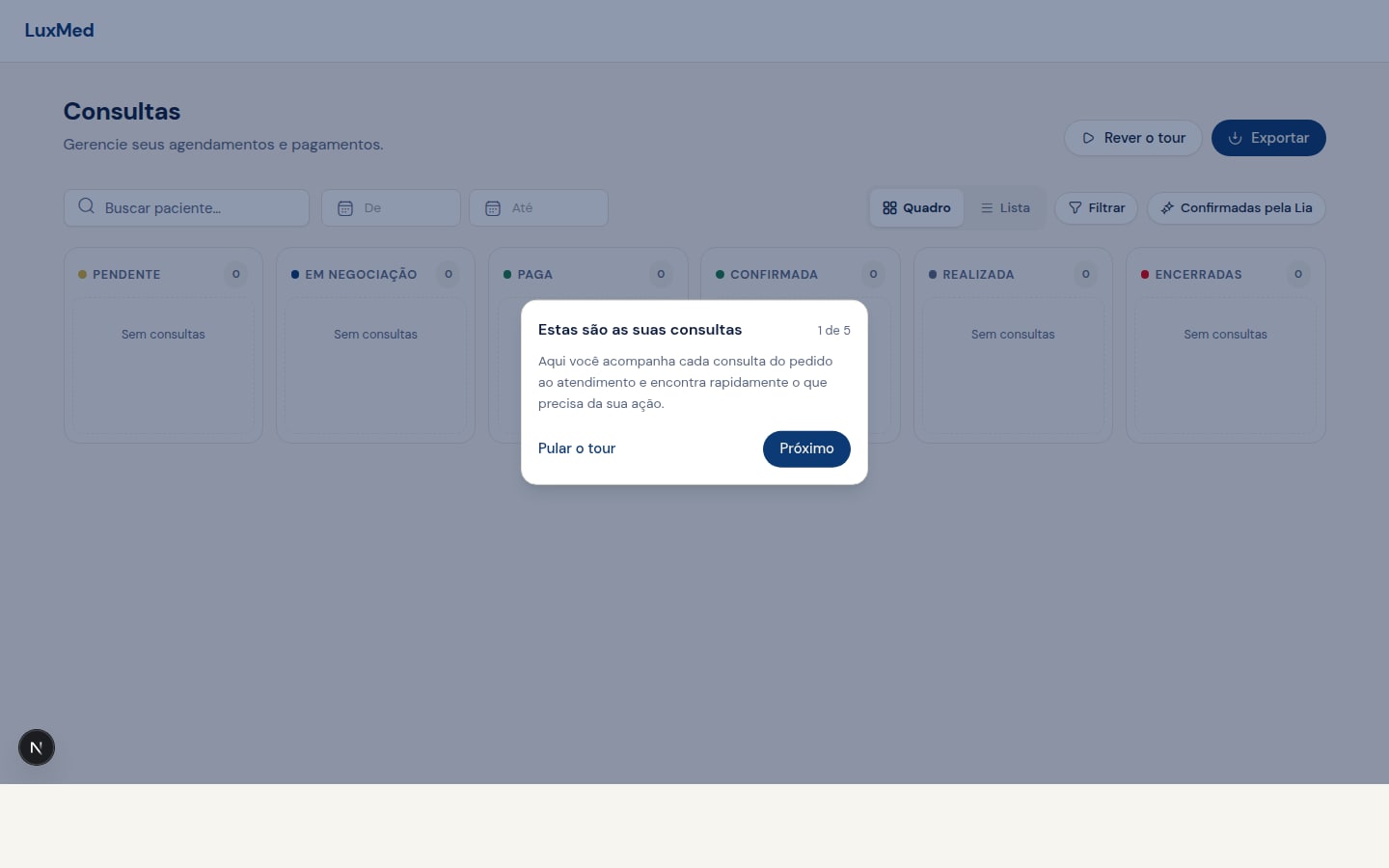Click Rever o tour button

click(1132, 138)
